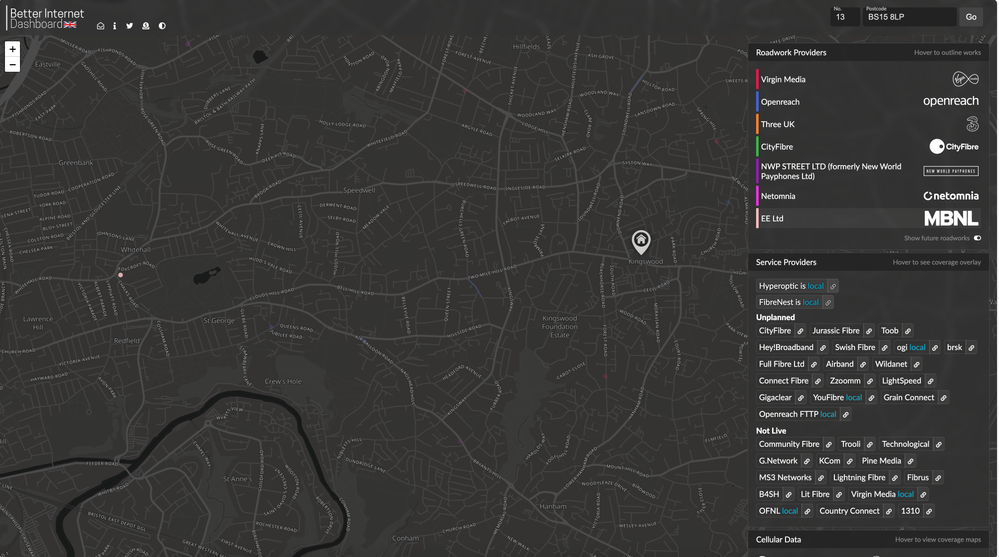999x557 pixels.
Task: Select EE Ltd roadwork provider row
Action: (x=869, y=218)
